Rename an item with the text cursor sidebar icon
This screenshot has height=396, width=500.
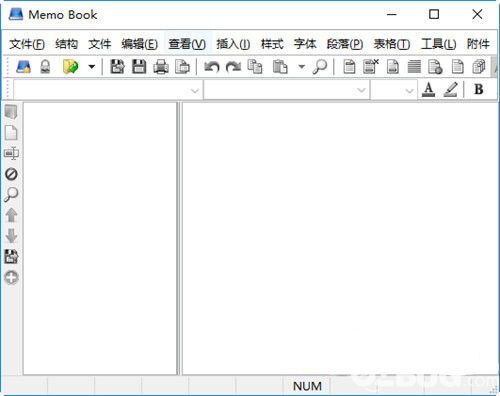[x=11, y=153]
